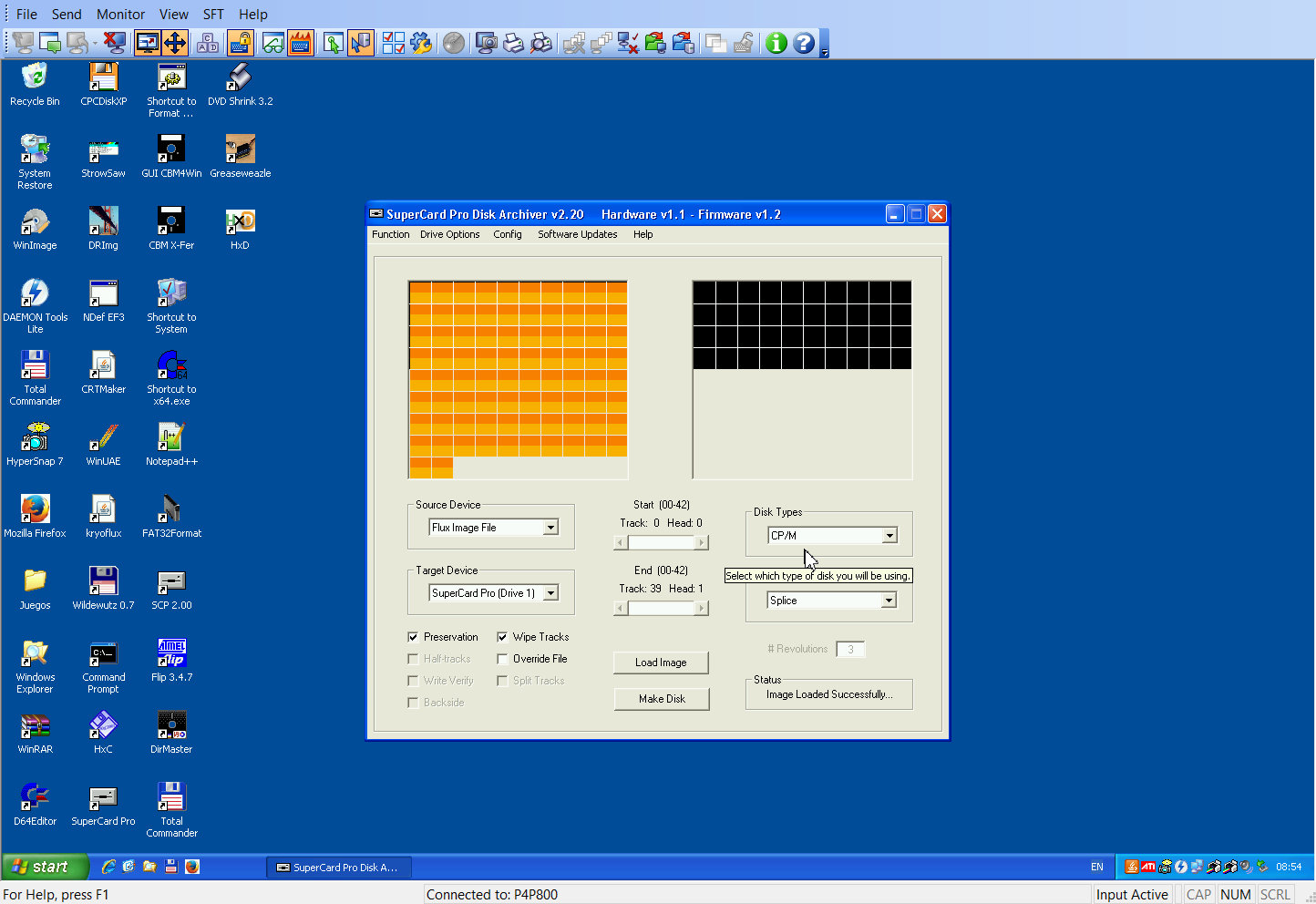Launch the HxD hex editor icon
Screen dimensions: 1316x904
coord(240,228)
